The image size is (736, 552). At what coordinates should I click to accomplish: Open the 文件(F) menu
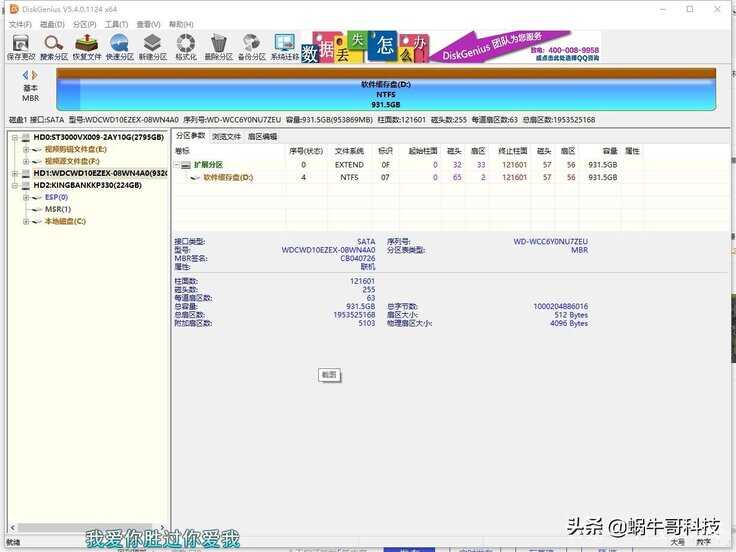tap(20, 24)
